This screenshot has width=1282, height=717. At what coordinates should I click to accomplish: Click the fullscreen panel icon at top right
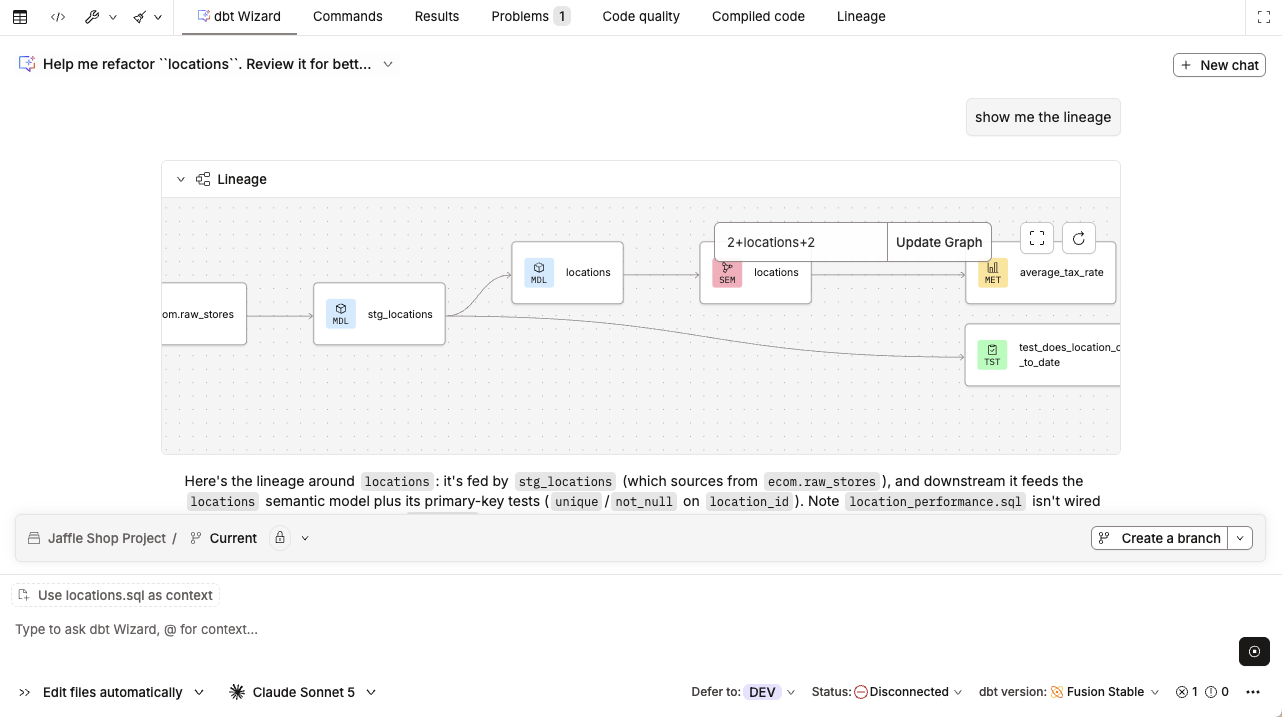(x=1263, y=17)
